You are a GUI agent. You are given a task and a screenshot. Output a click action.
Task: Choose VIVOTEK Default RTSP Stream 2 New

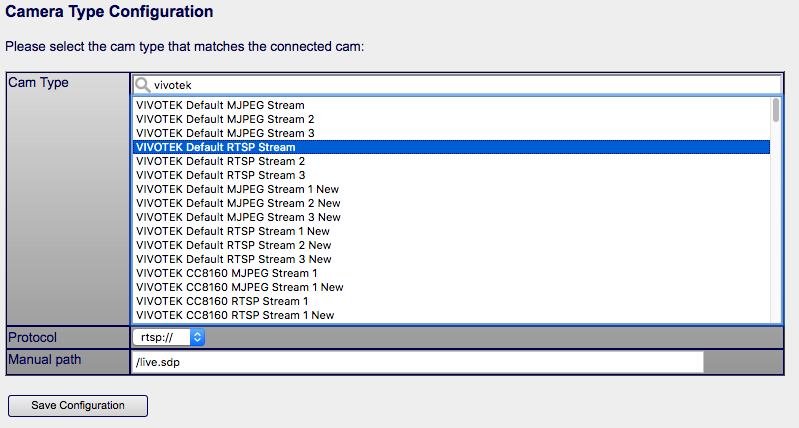pos(451,245)
